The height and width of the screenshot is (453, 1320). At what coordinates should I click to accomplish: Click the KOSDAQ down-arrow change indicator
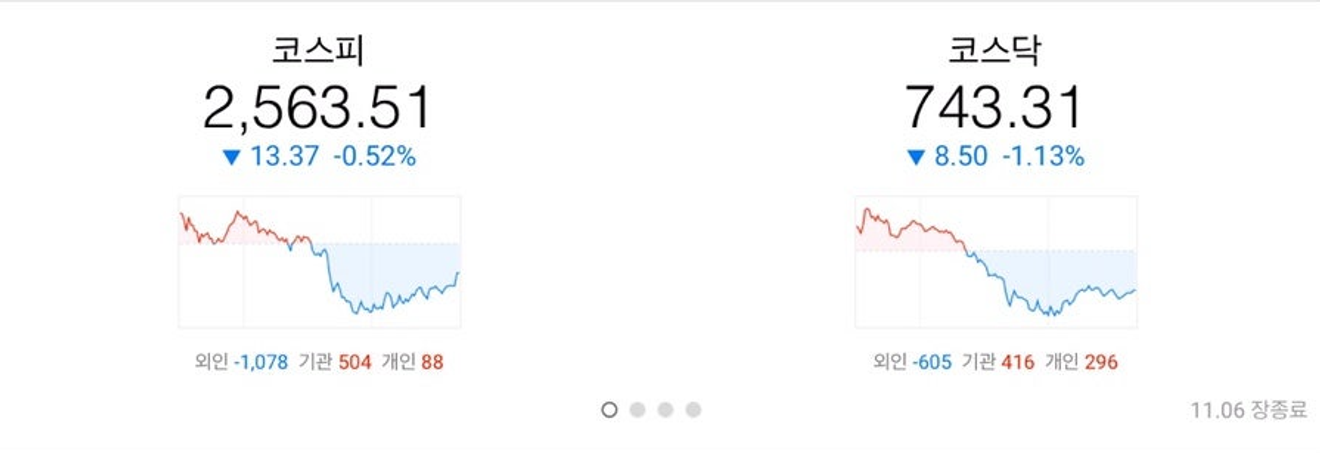(x=916, y=157)
